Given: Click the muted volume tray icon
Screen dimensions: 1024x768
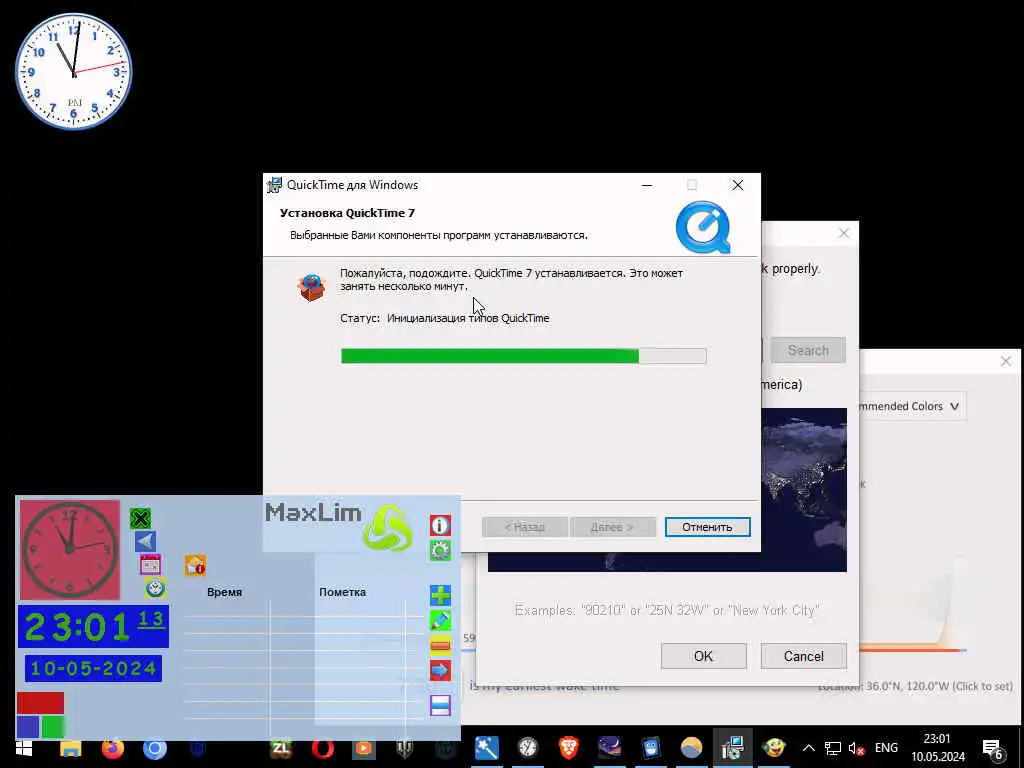Looking at the screenshot, I should tap(856, 748).
